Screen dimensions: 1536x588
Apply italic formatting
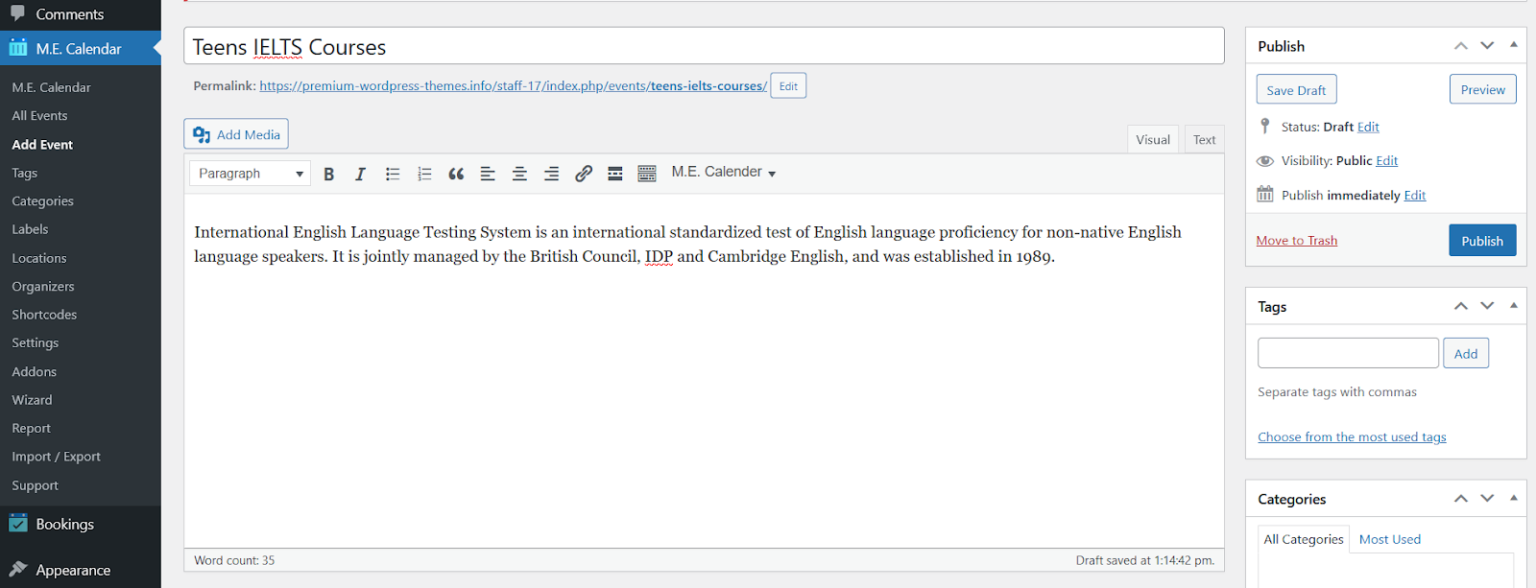(361, 174)
